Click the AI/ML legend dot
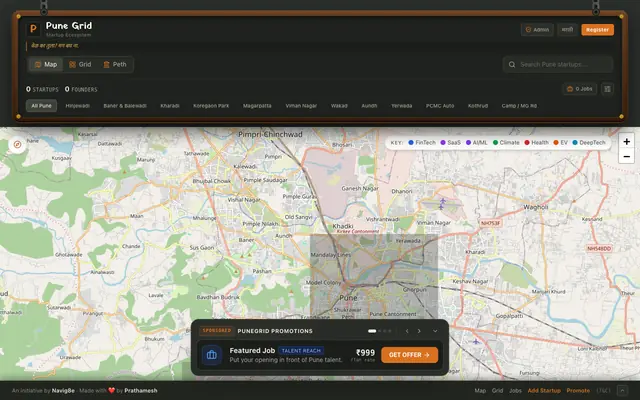This screenshot has height=400, width=640. coord(468,142)
